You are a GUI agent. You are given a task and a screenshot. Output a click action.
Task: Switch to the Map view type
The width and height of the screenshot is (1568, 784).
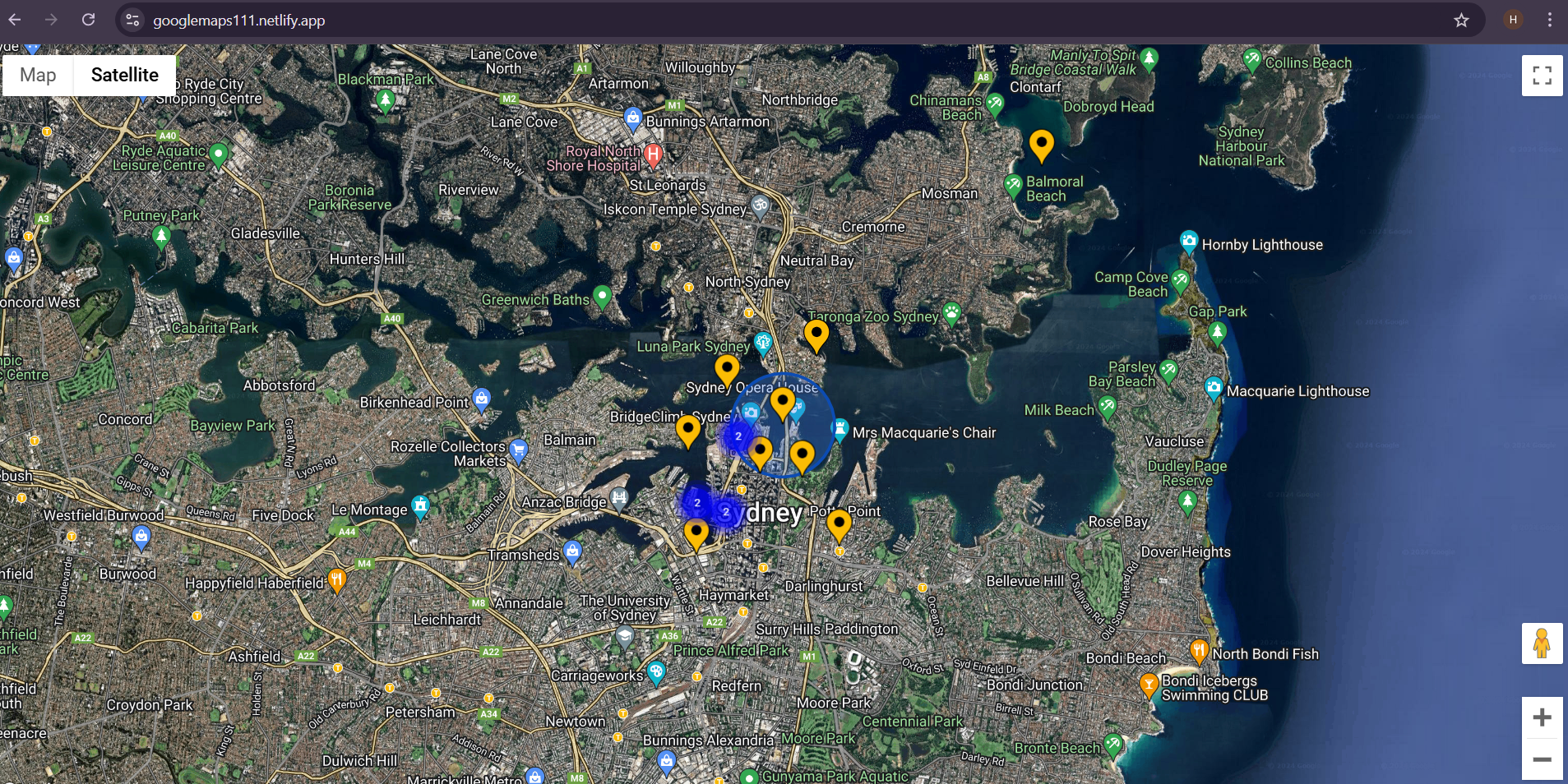[x=38, y=76]
